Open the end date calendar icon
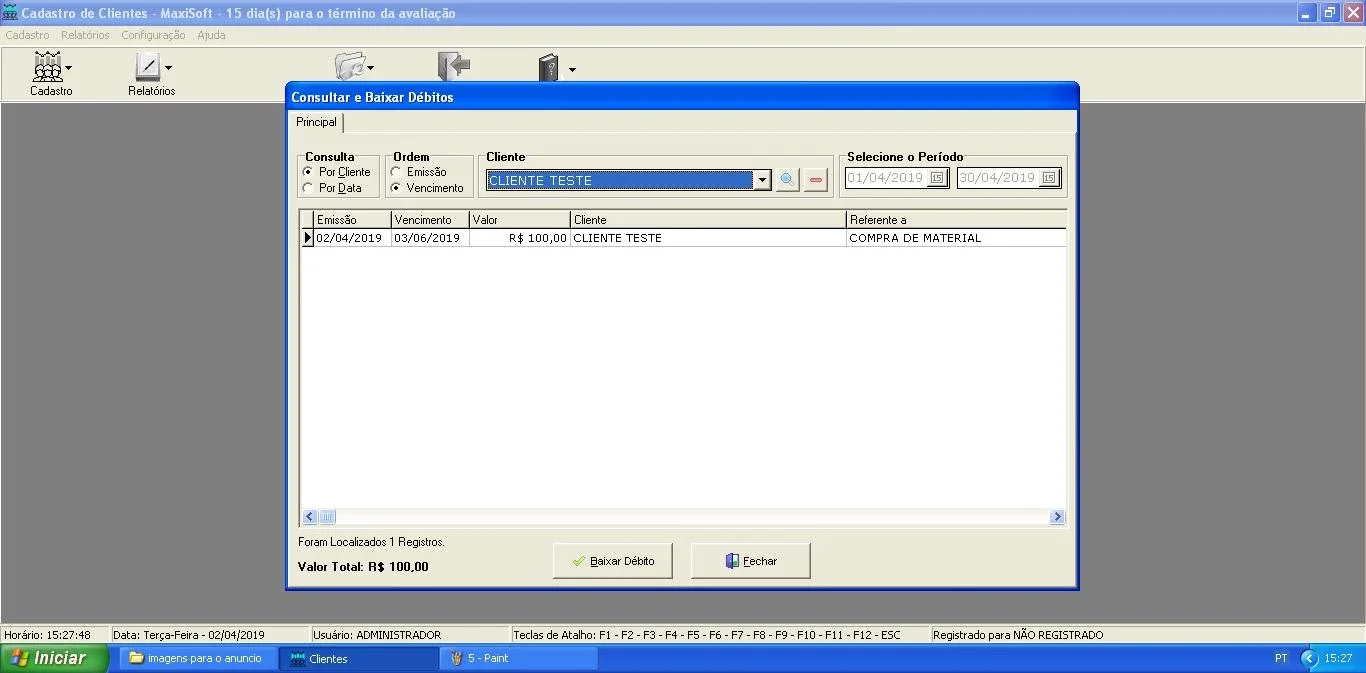The width and height of the screenshot is (1366, 673). pos(1049,178)
